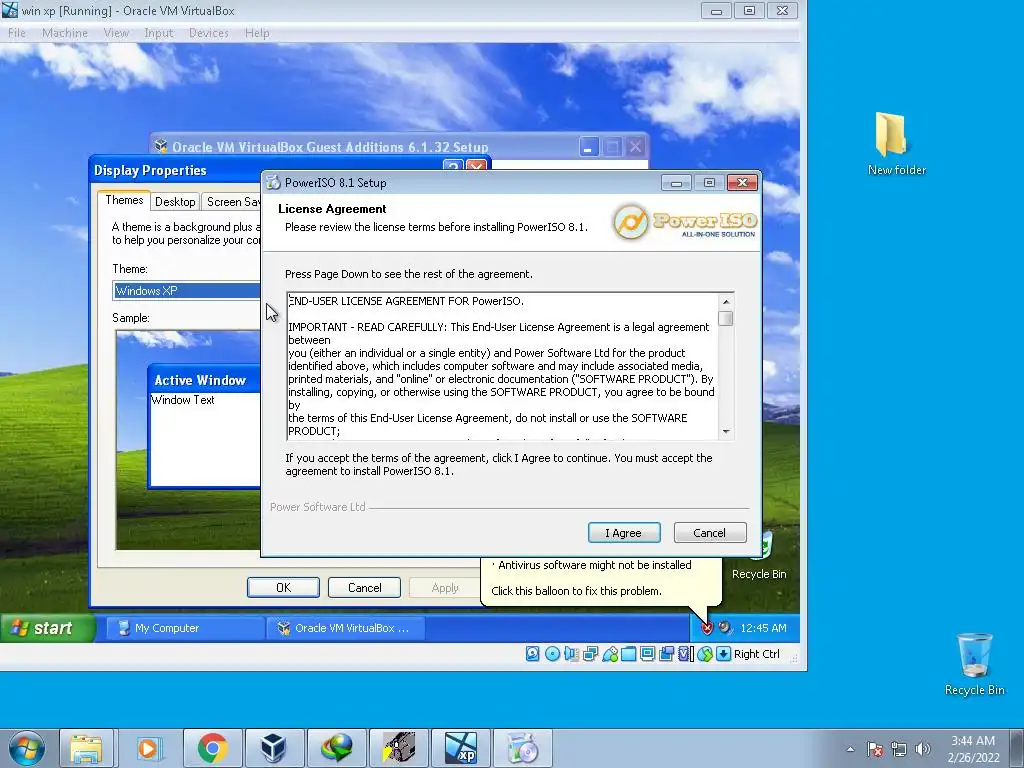Open VirtualBox Manager from the taskbar
The image size is (1024, 768).
pos(273,748)
